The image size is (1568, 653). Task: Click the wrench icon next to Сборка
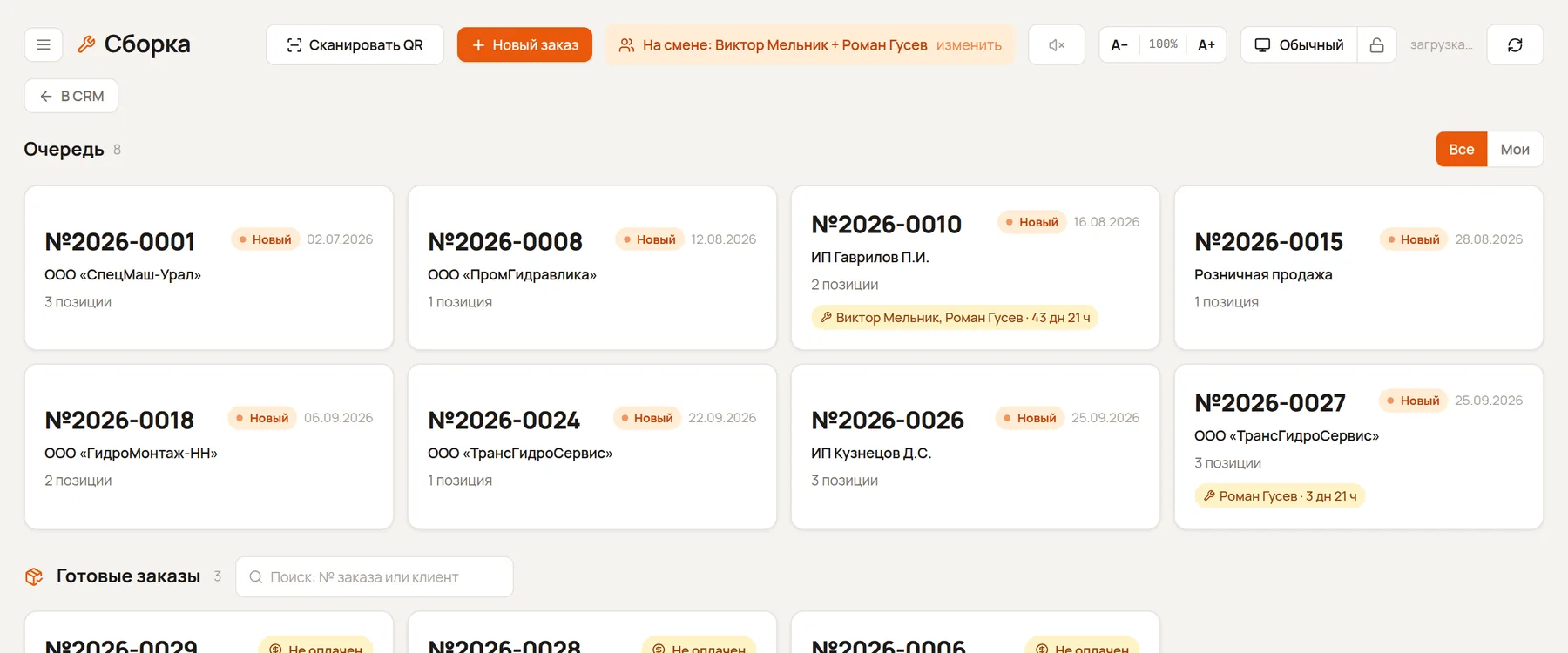(x=86, y=44)
